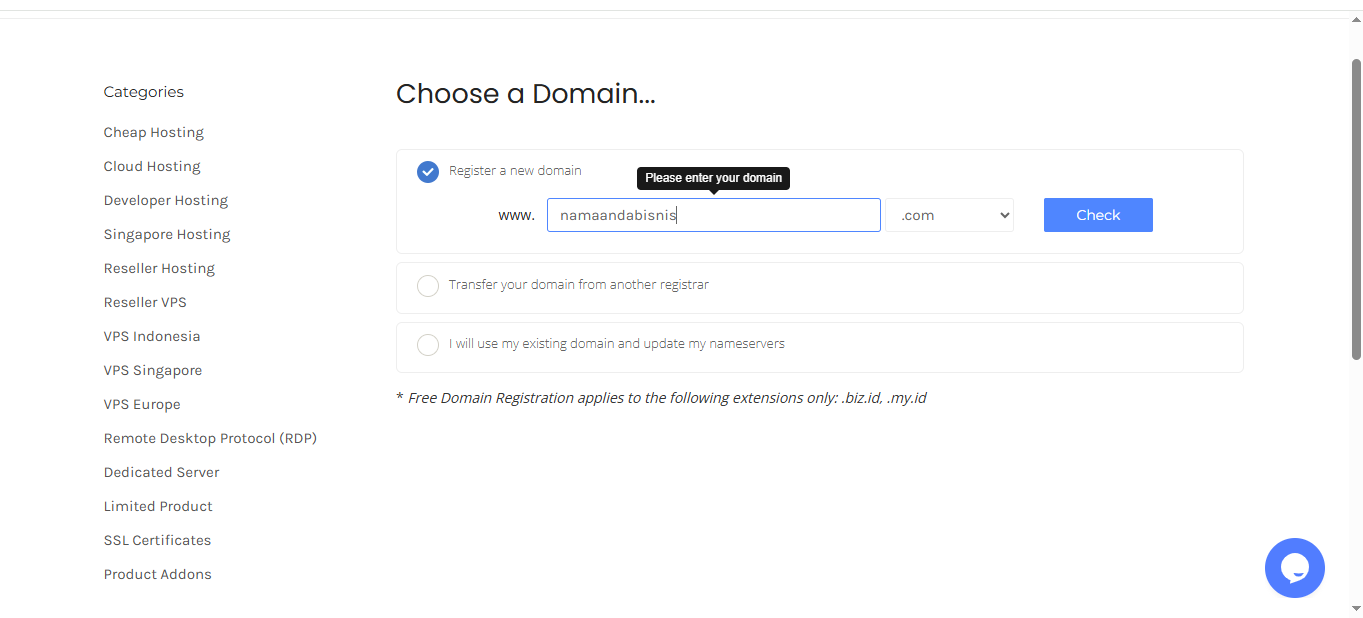Open VPS Indonesia category
The image size is (1363, 618).
coord(152,337)
